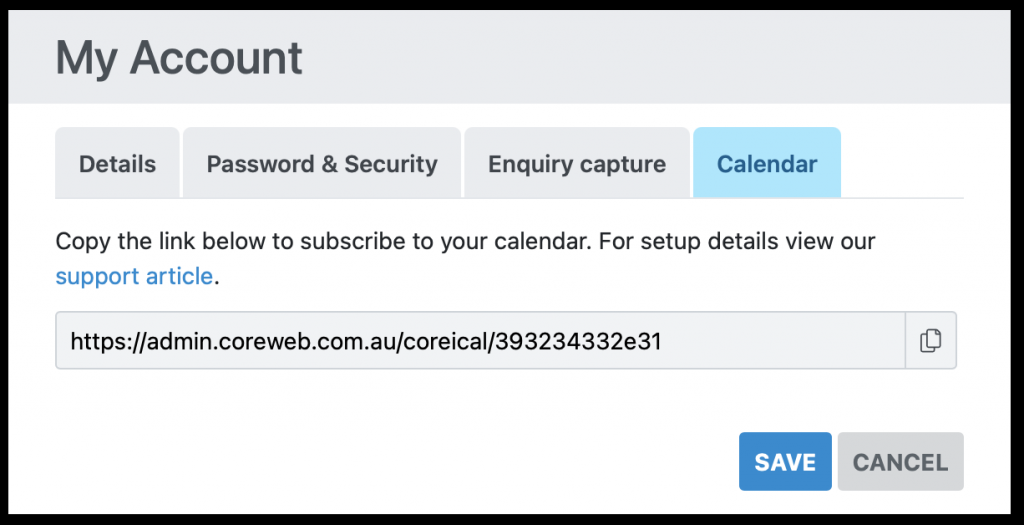
Task: View account Details settings
Action: (x=118, y=164)
